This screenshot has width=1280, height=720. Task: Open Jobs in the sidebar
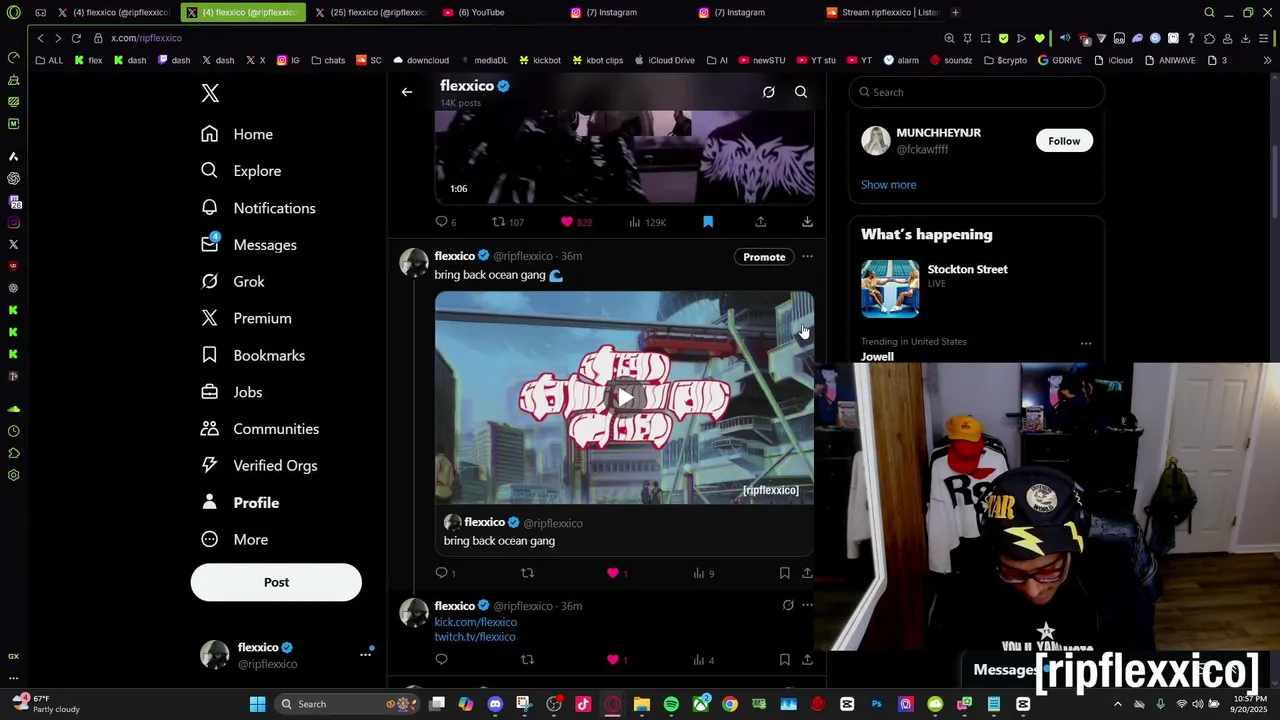231,392
